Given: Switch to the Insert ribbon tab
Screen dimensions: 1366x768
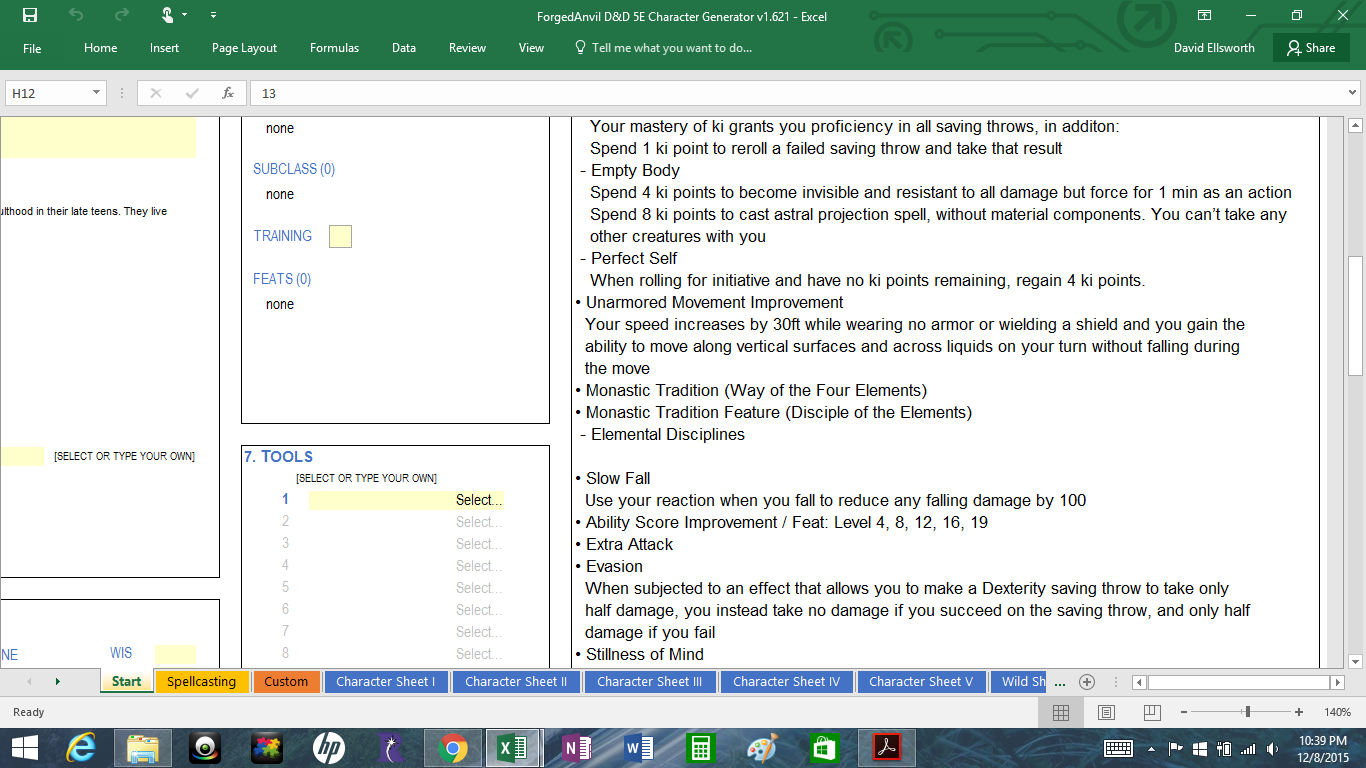Looking at the screenshot, I should [164, 48].
